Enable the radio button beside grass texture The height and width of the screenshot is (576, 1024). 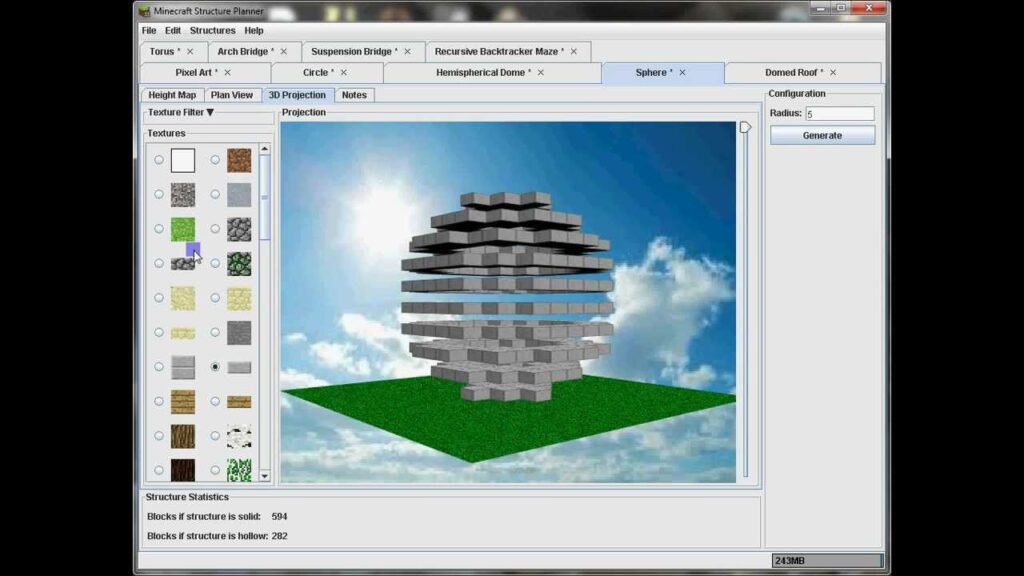(x=159, y=229)
